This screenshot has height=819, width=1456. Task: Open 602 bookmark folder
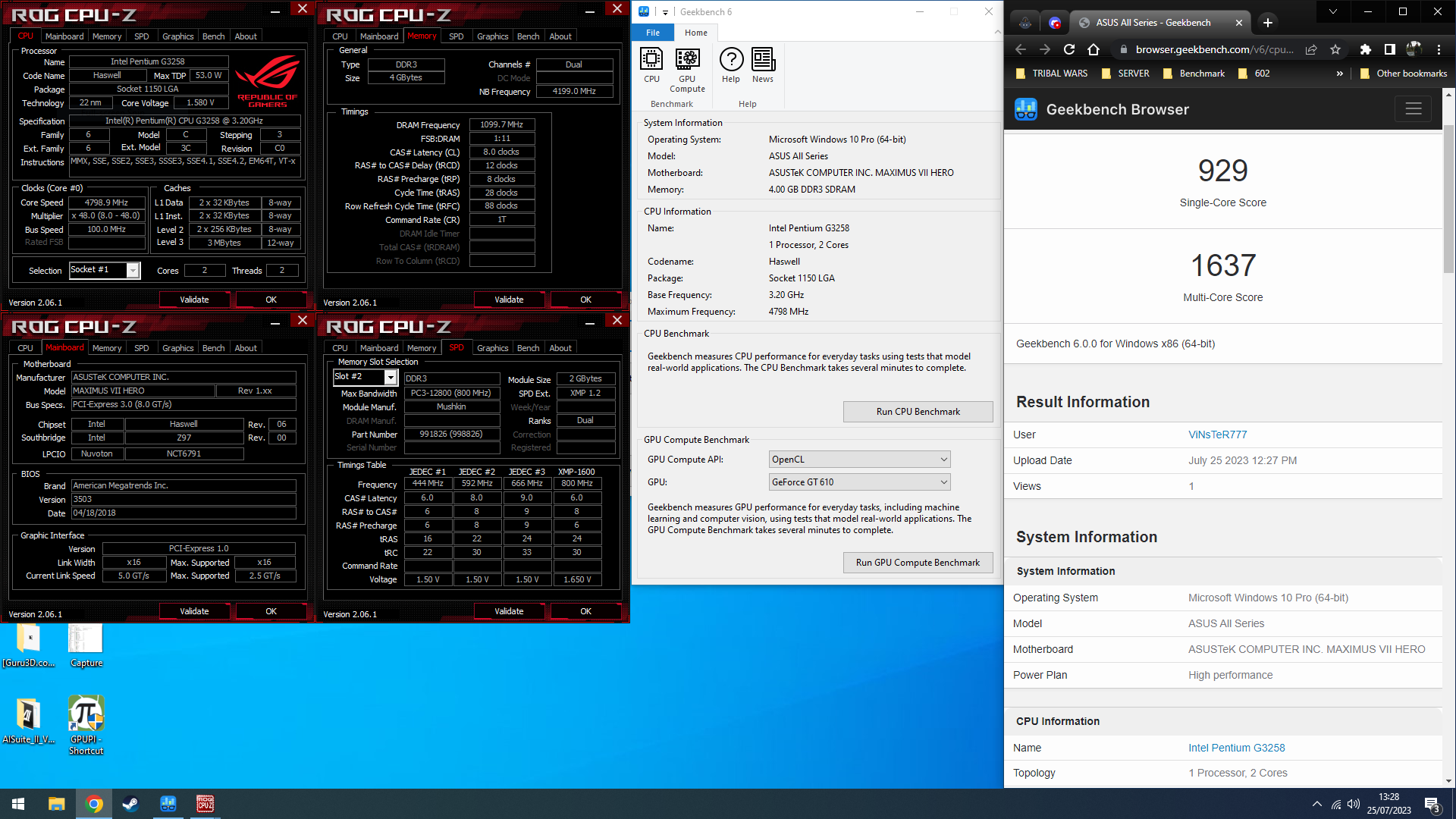coord(1254,74)
